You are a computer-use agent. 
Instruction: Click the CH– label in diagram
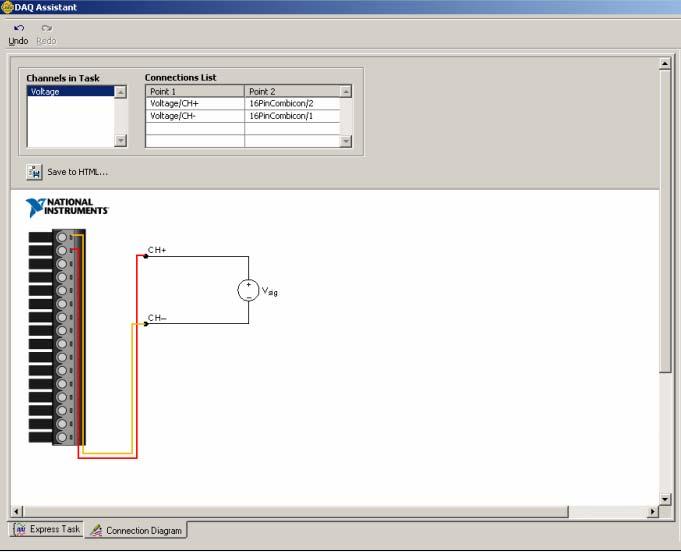[157, 318]
